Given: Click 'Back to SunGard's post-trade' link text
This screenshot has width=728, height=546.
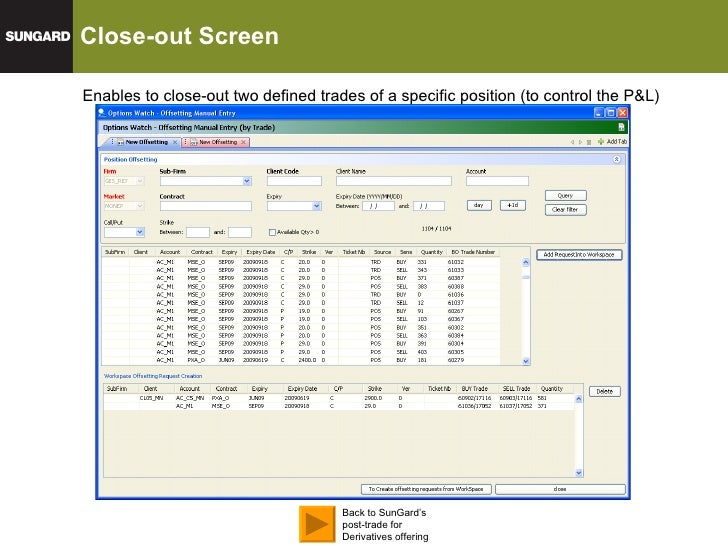Looking at the screenshot, I should pyautogui.click(x=385, y=525).
